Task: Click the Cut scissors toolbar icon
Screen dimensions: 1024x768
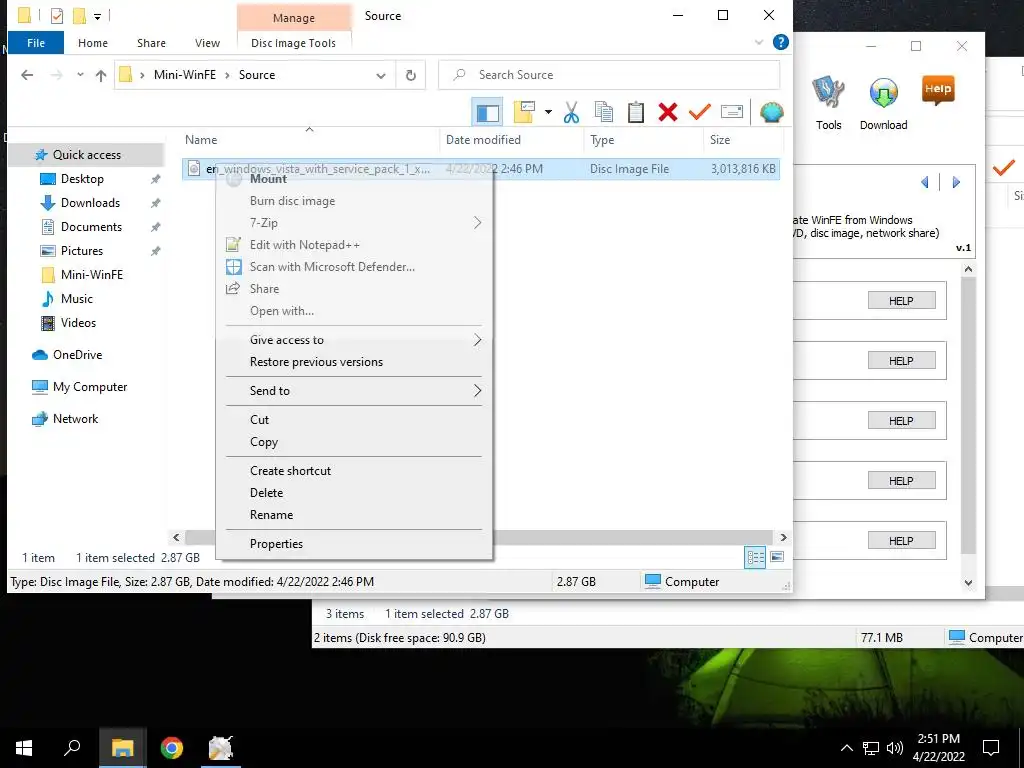Action: tap(571, 112)
